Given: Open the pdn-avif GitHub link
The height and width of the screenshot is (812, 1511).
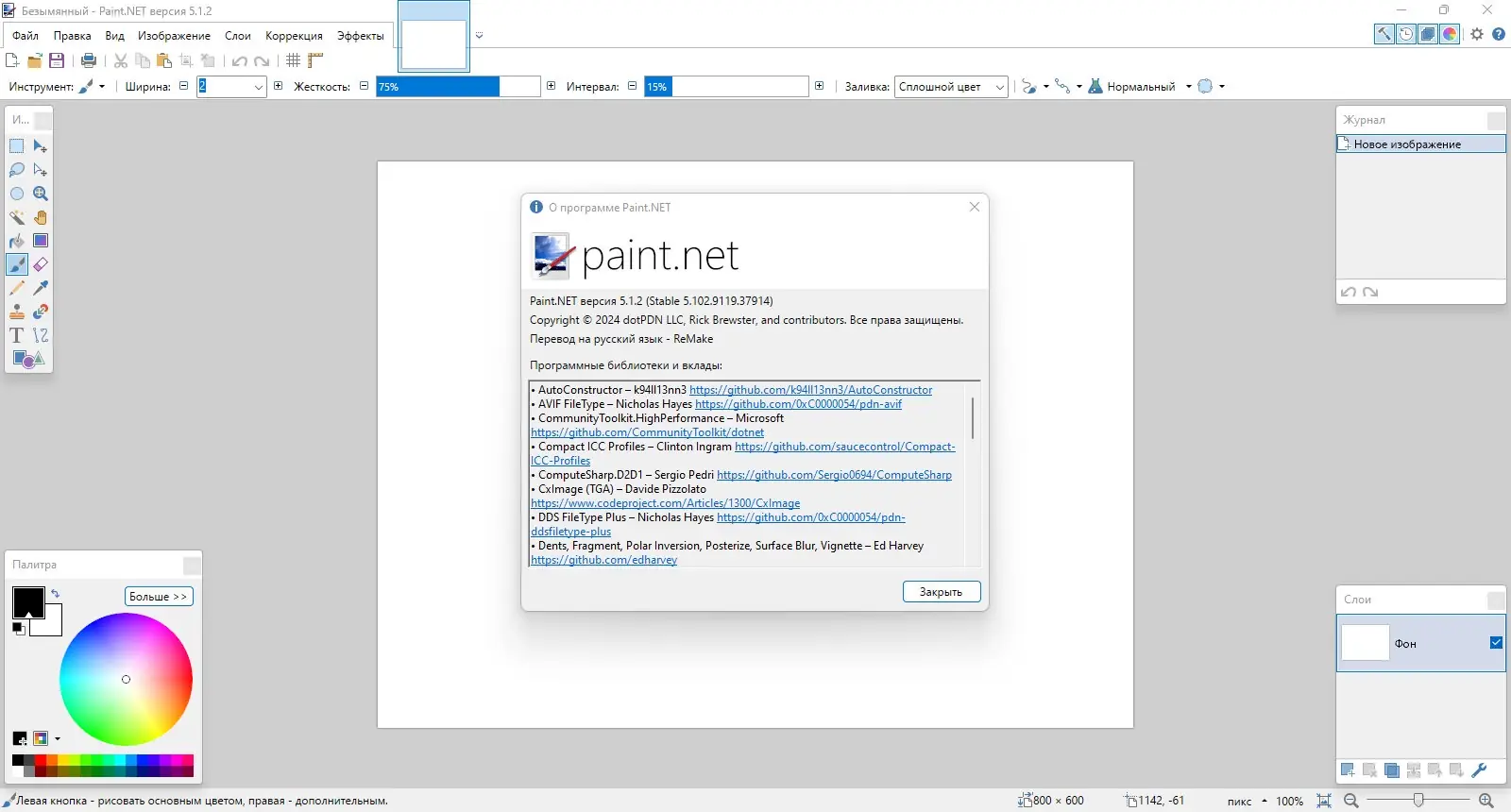Looking at the screenshot, I should [x=798, y=404].
